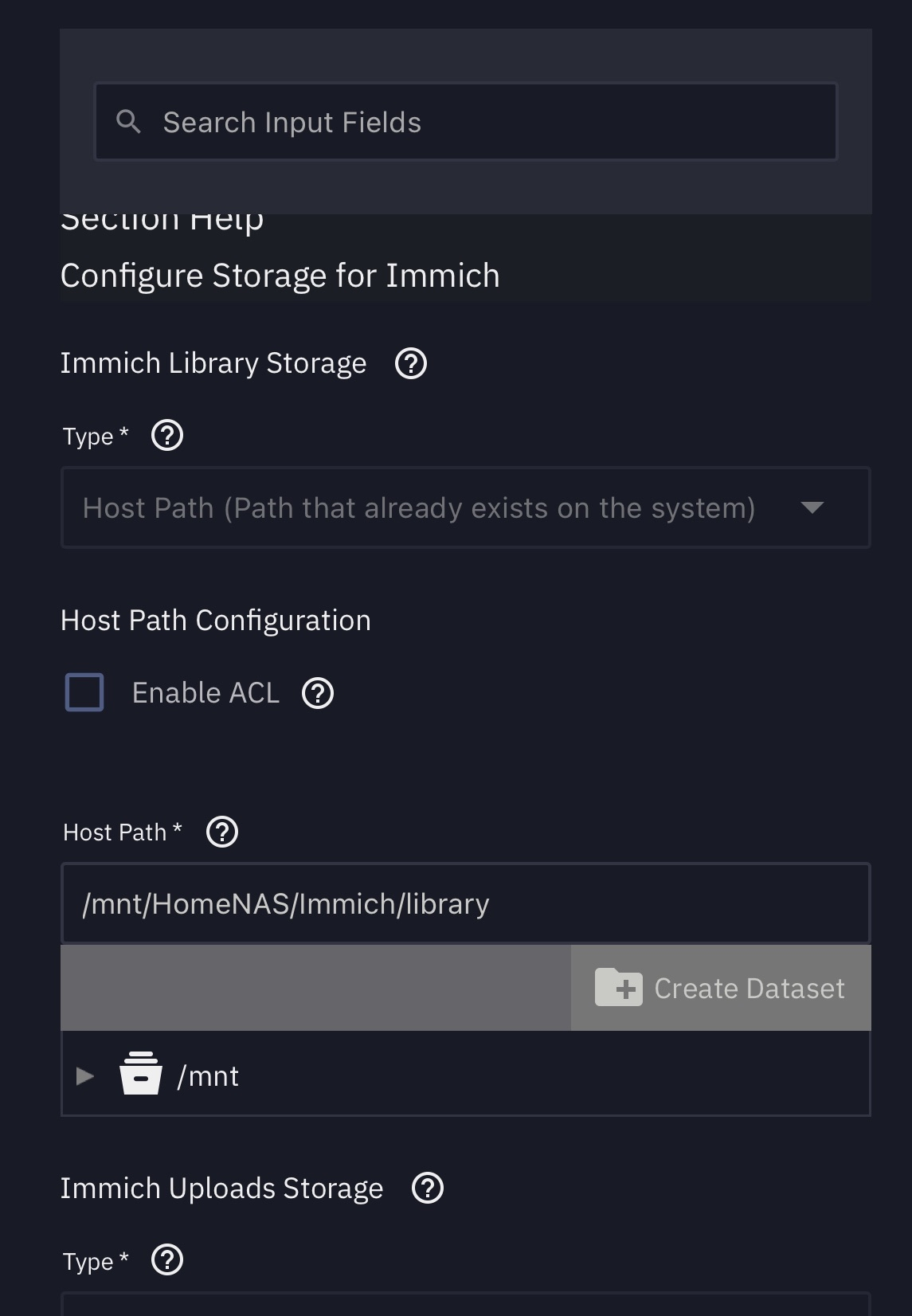Image resolution: width=912 pixels, height=1316 pixels.
Task: Click the Enable ACL label
Action: (205, 693)
